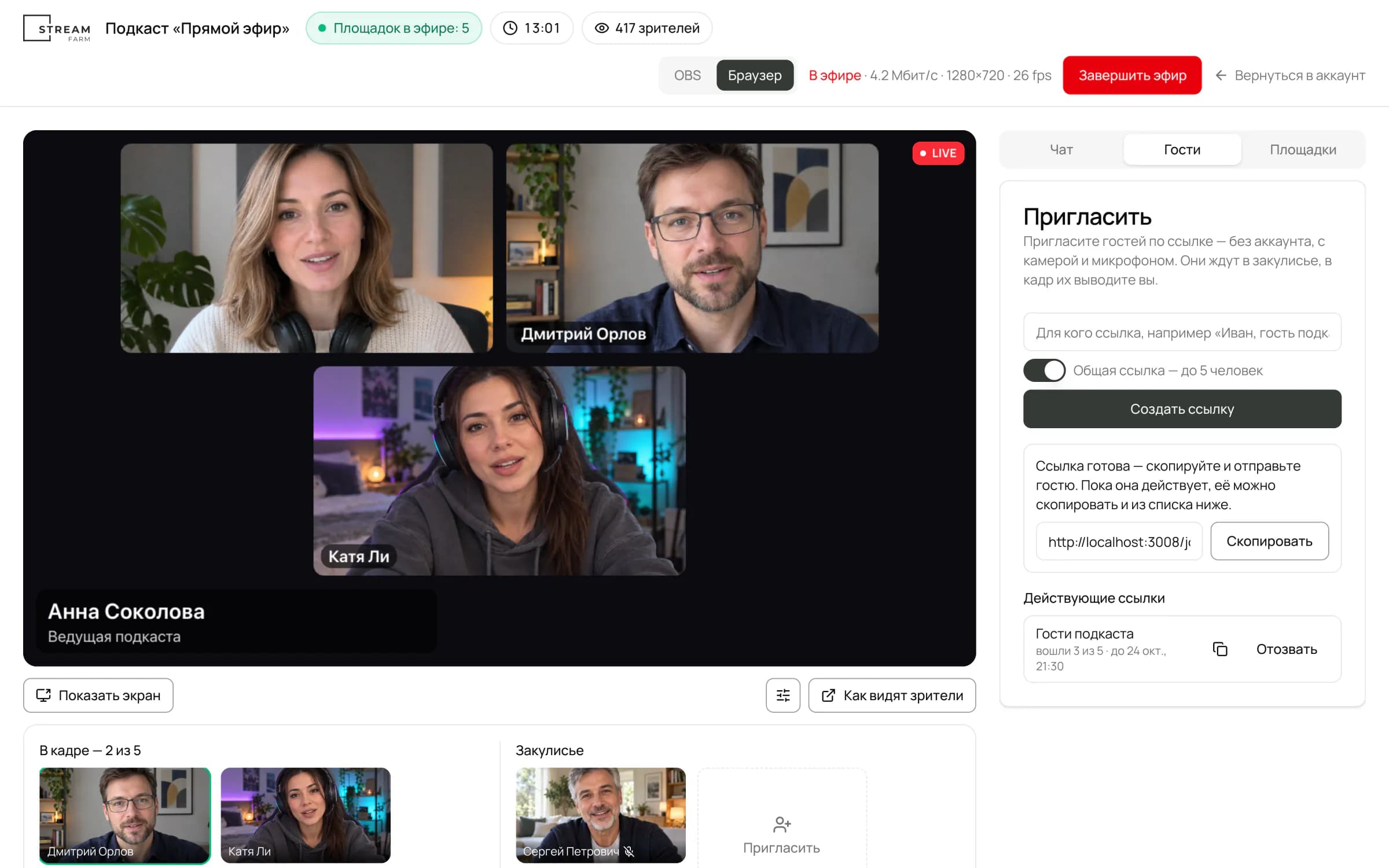
Task: Switch to the Площадки tab
Action: pyautogui.click(x=1303, y=150)
